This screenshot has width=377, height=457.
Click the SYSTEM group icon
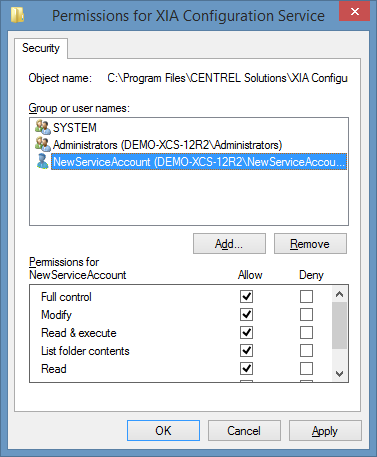point(43,127)
